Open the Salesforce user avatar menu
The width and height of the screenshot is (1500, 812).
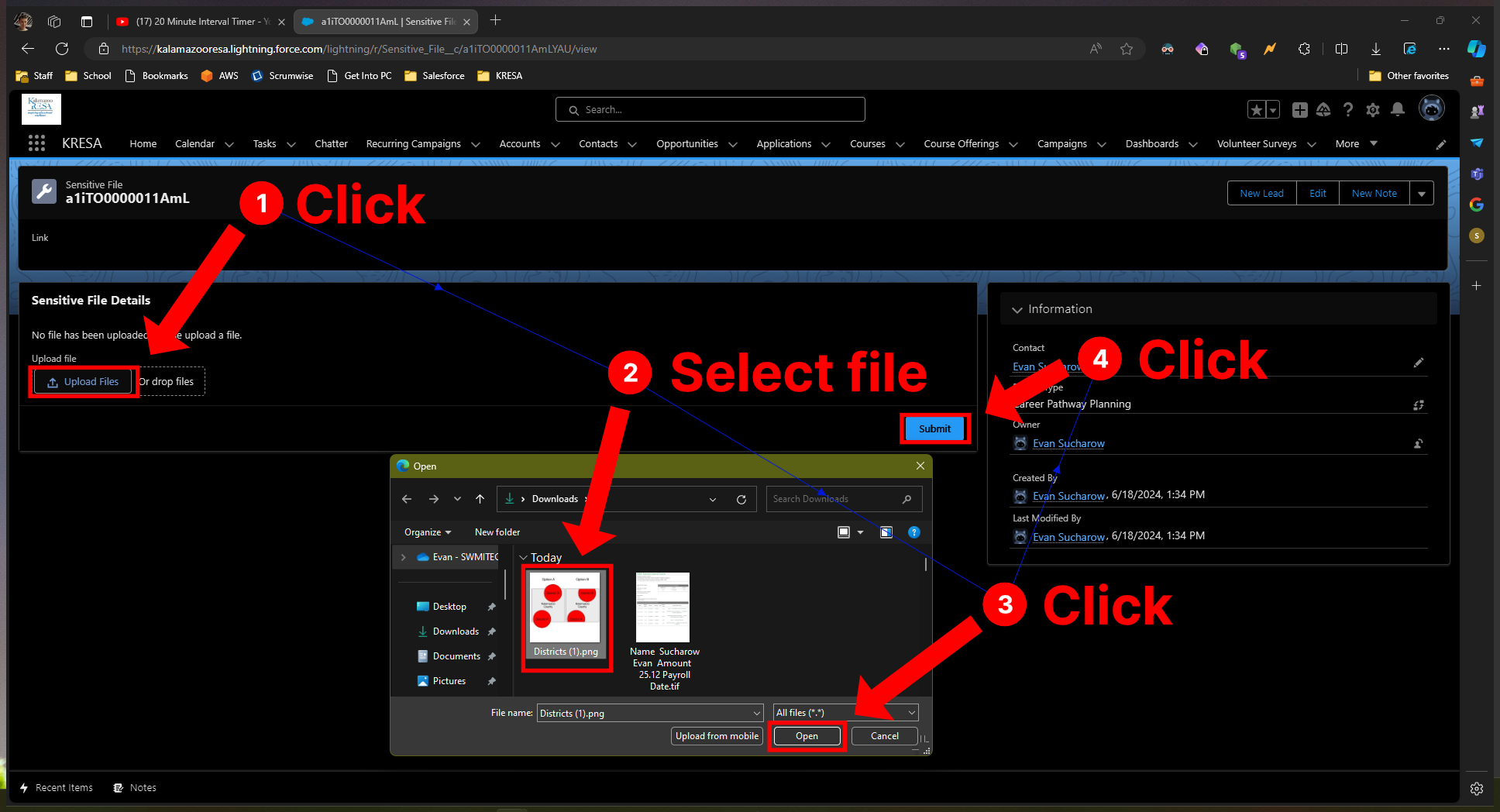(x=1432, y=109)
